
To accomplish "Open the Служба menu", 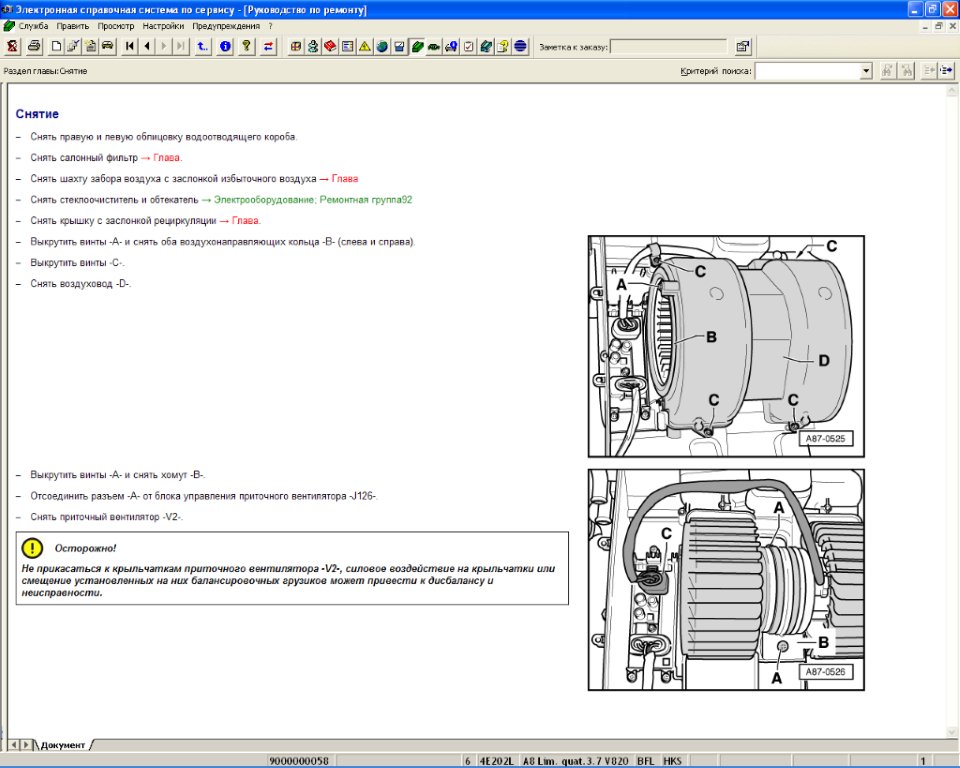I will pos(32,26).
